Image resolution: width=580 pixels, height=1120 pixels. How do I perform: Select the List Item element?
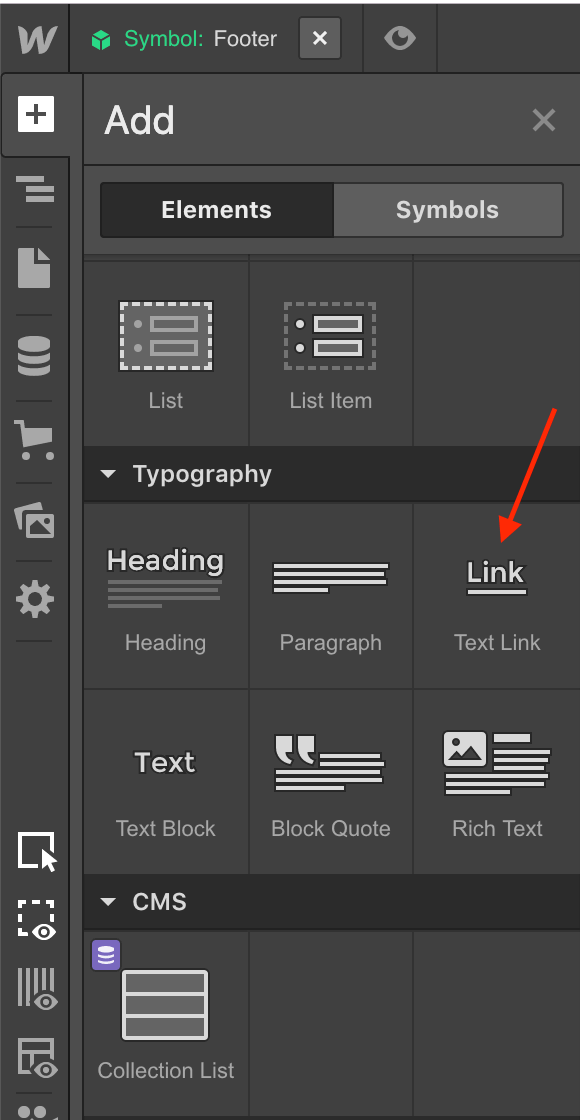pos(331,354)
